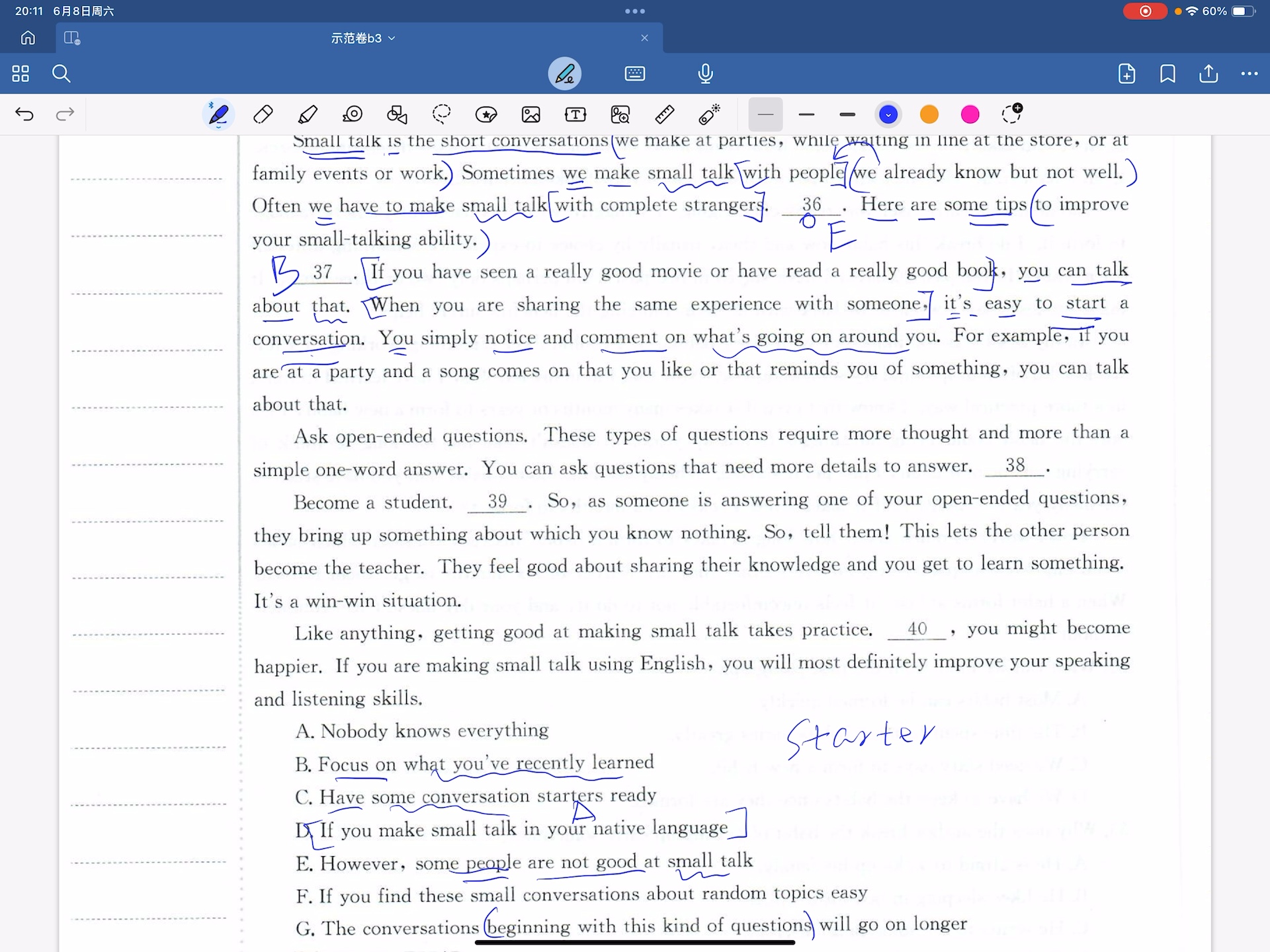
Task: Start audio recording with the microphone
Action: 705,73
